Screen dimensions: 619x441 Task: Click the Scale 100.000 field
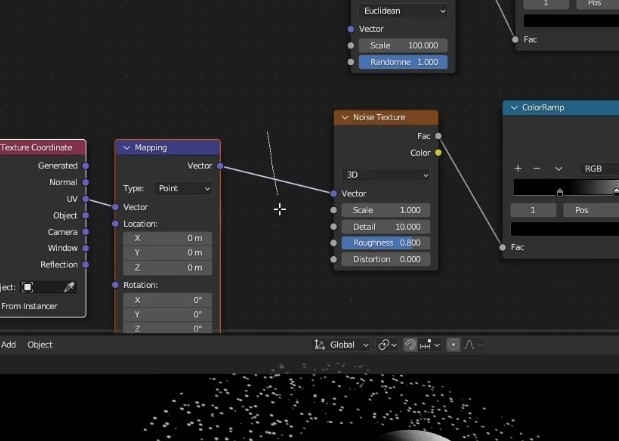(x=403, y=45)
